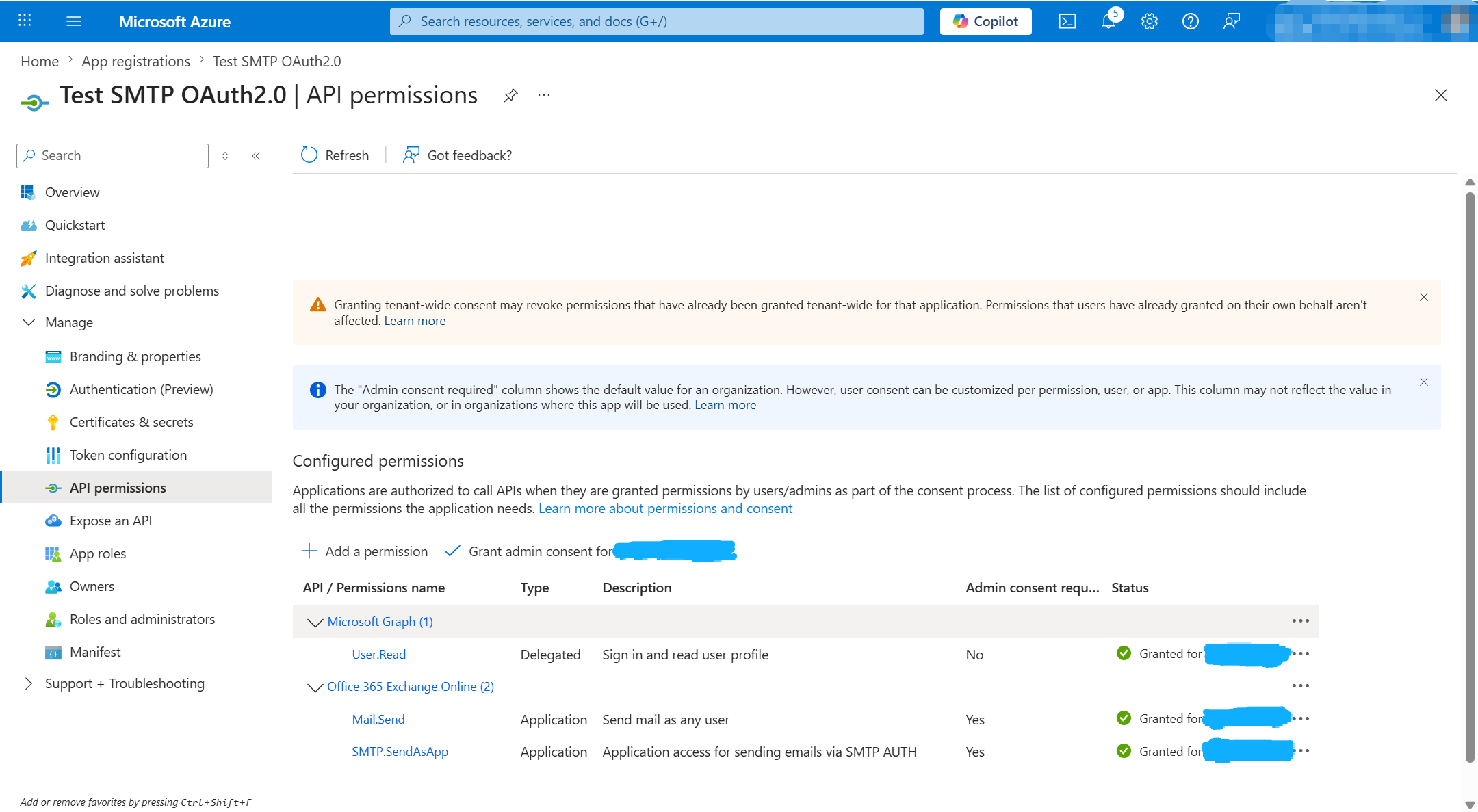This screenshot has width=1478, height=812.
Task: Open the more options ellipsis beside title
Action: 544,95
